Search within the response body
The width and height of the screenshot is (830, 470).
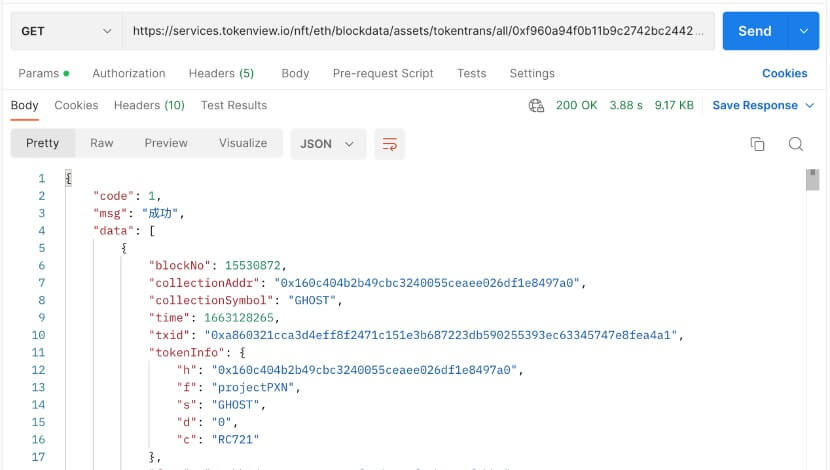tap(796, 144)
